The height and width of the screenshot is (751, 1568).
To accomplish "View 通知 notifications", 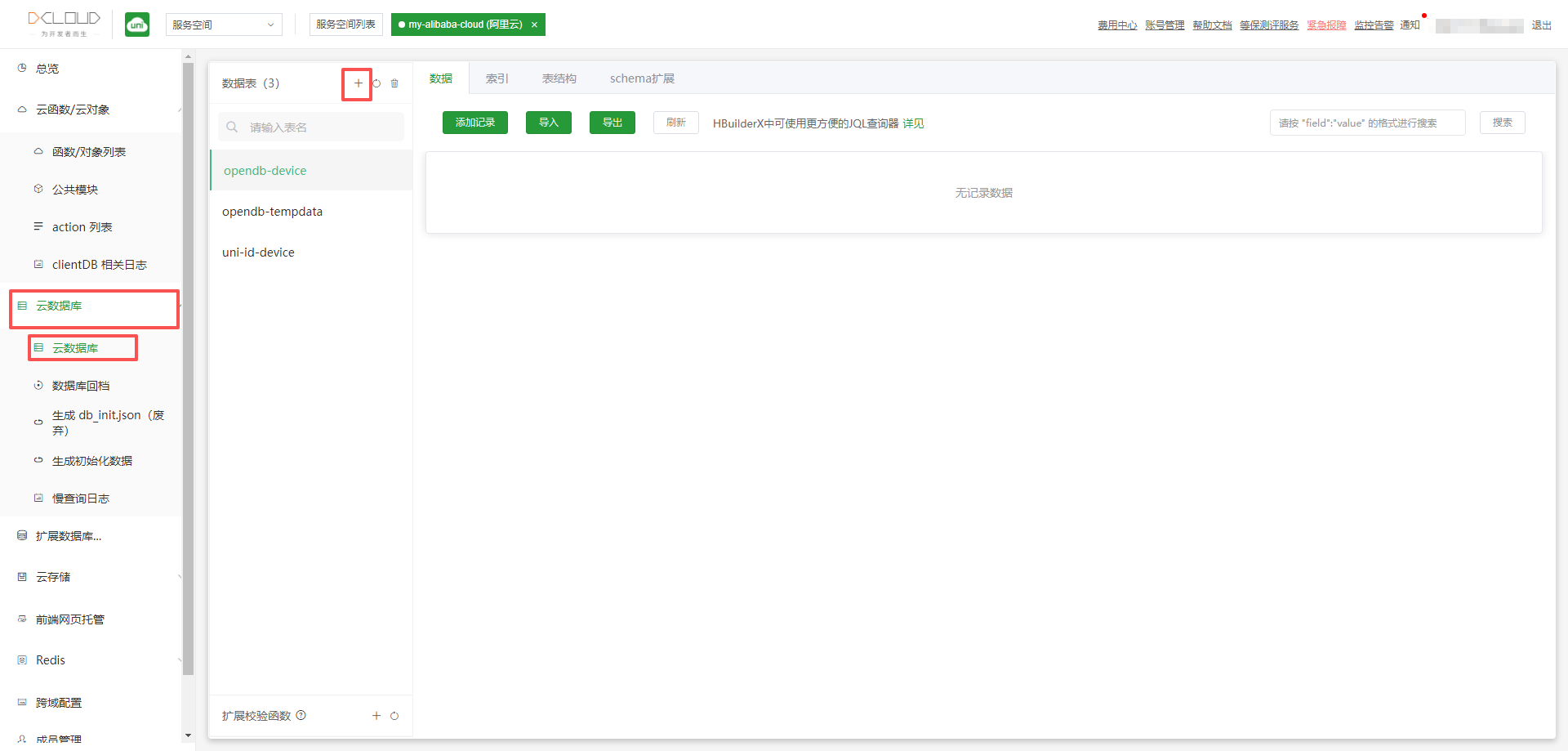I will coord(1410,25).
